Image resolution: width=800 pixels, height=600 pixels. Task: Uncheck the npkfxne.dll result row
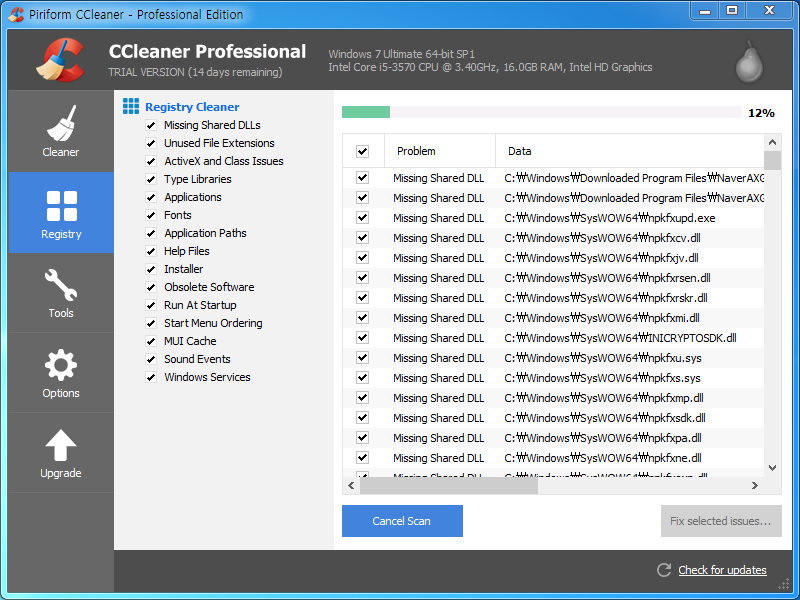tap(362, 458)
